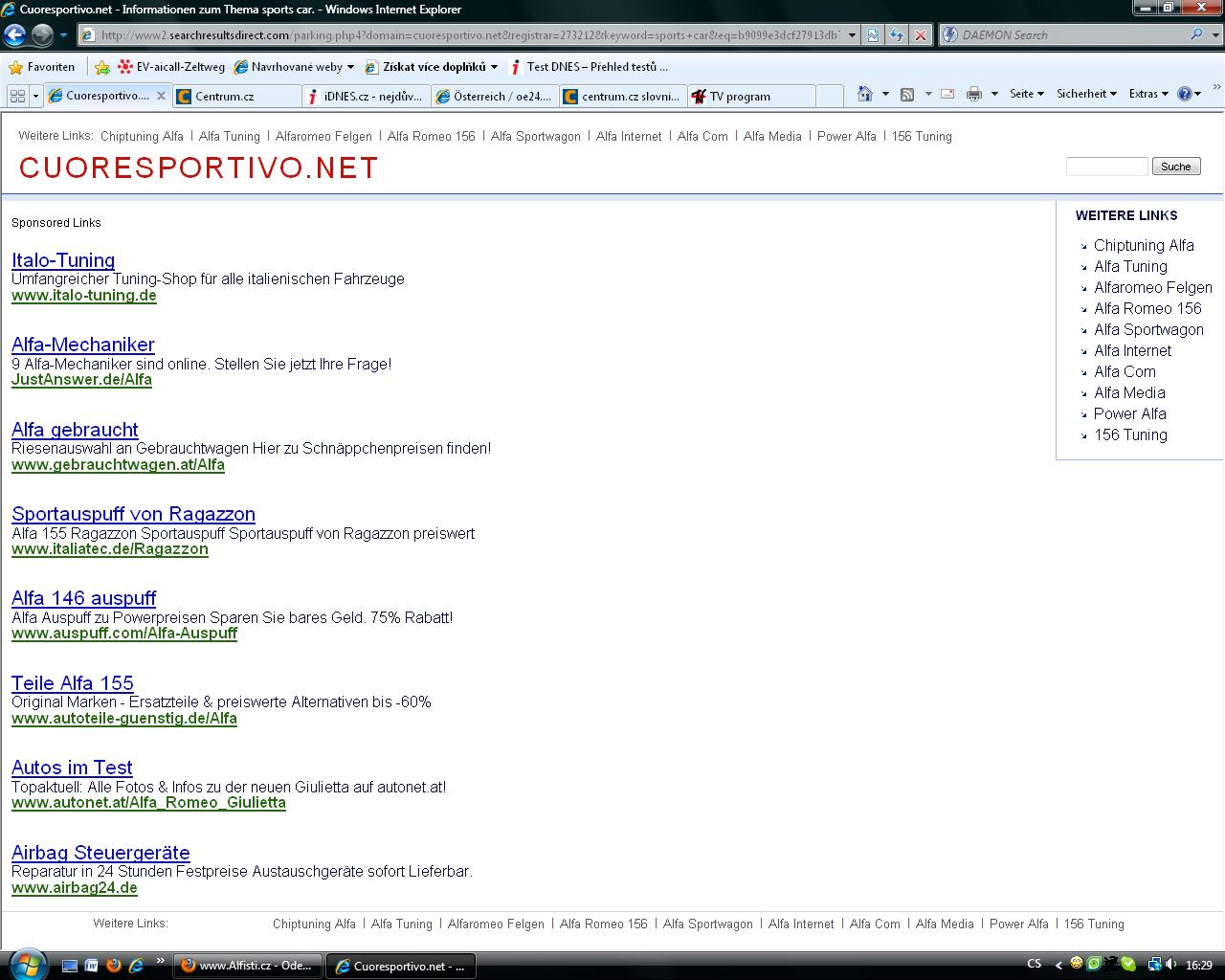Open the tab list dropdown arrow
The width and height of the screenshot is (1225, 980).
(35, 96)
